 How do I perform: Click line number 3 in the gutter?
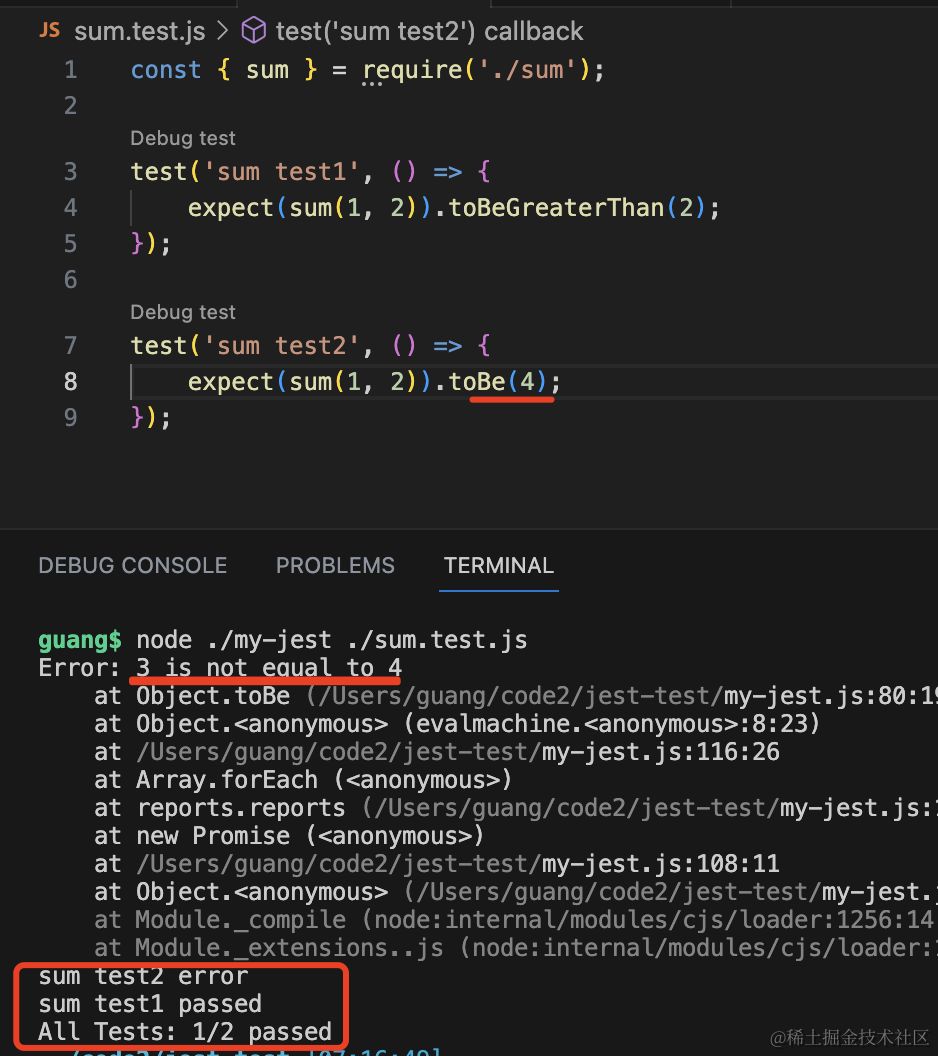(70, 171)
